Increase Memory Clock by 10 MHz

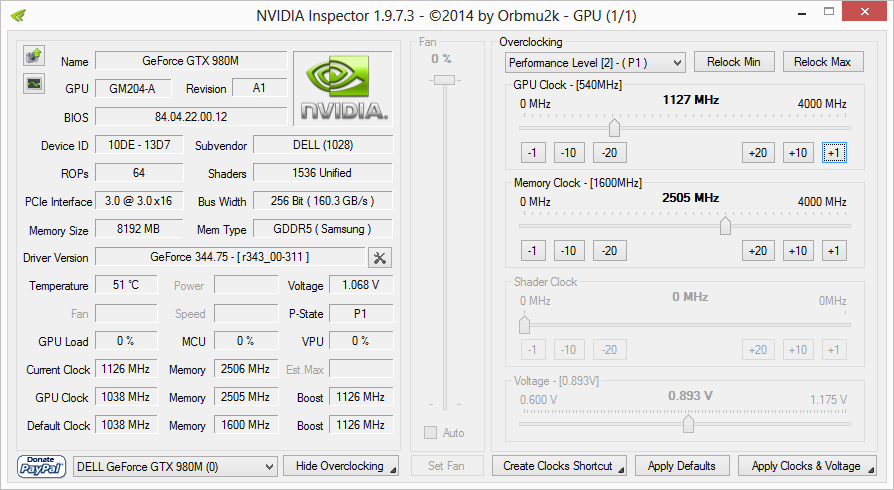click(x=798, y=251)
